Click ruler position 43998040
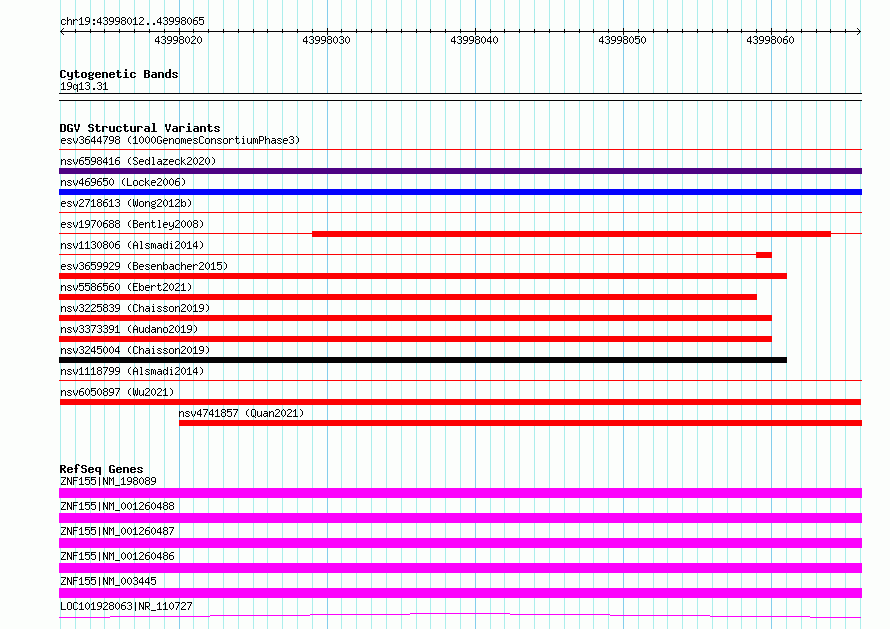This screenshot has height=629, width=890. (474, 40)
